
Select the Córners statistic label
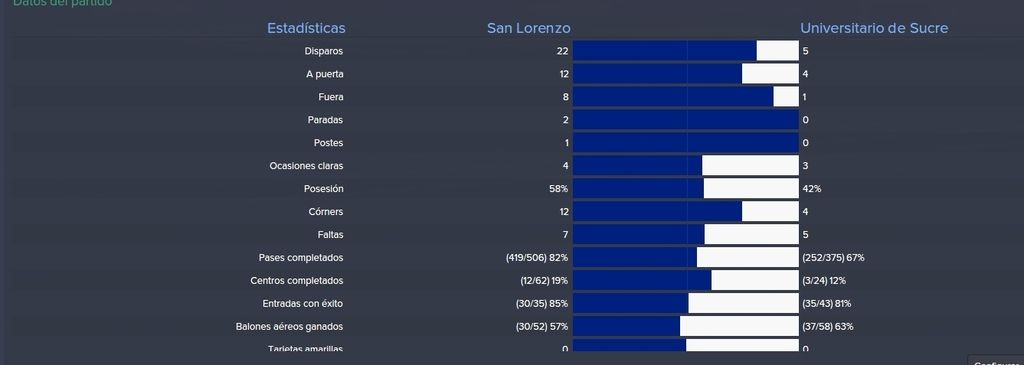[326, 212]
